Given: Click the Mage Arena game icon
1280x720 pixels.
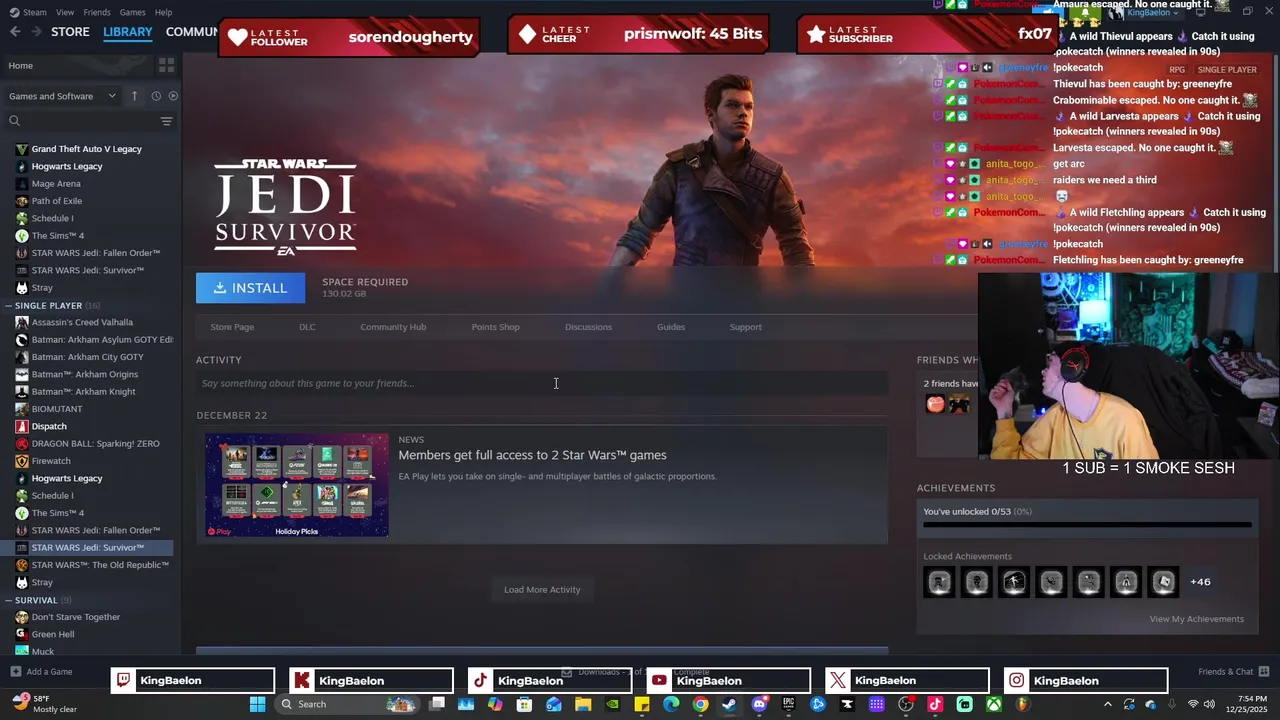Looking at the screenshot, I should (22, 184).
